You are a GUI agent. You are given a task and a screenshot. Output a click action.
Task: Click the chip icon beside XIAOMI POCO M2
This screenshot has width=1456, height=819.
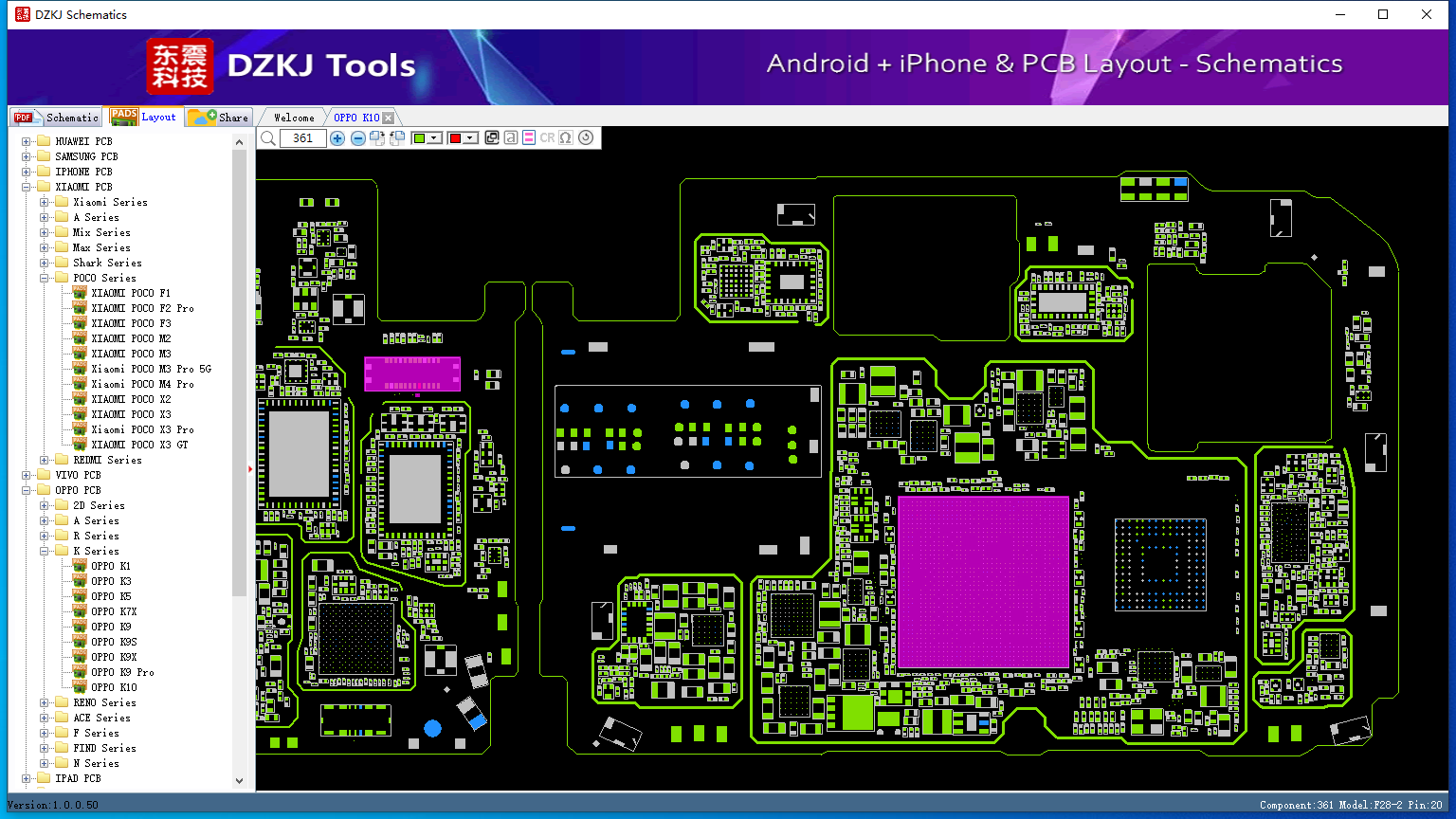tap(80, 338)
